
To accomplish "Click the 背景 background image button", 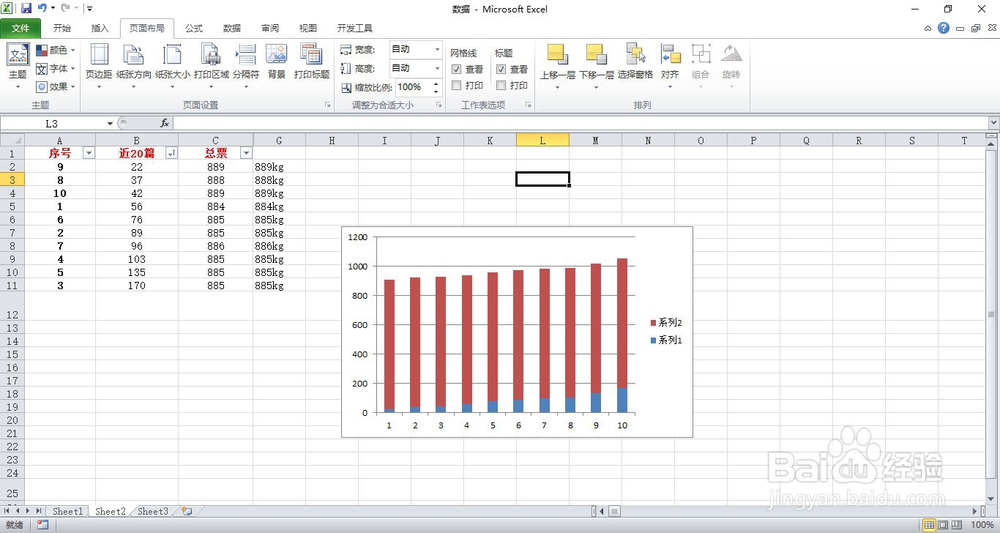I will click(276, 62).
